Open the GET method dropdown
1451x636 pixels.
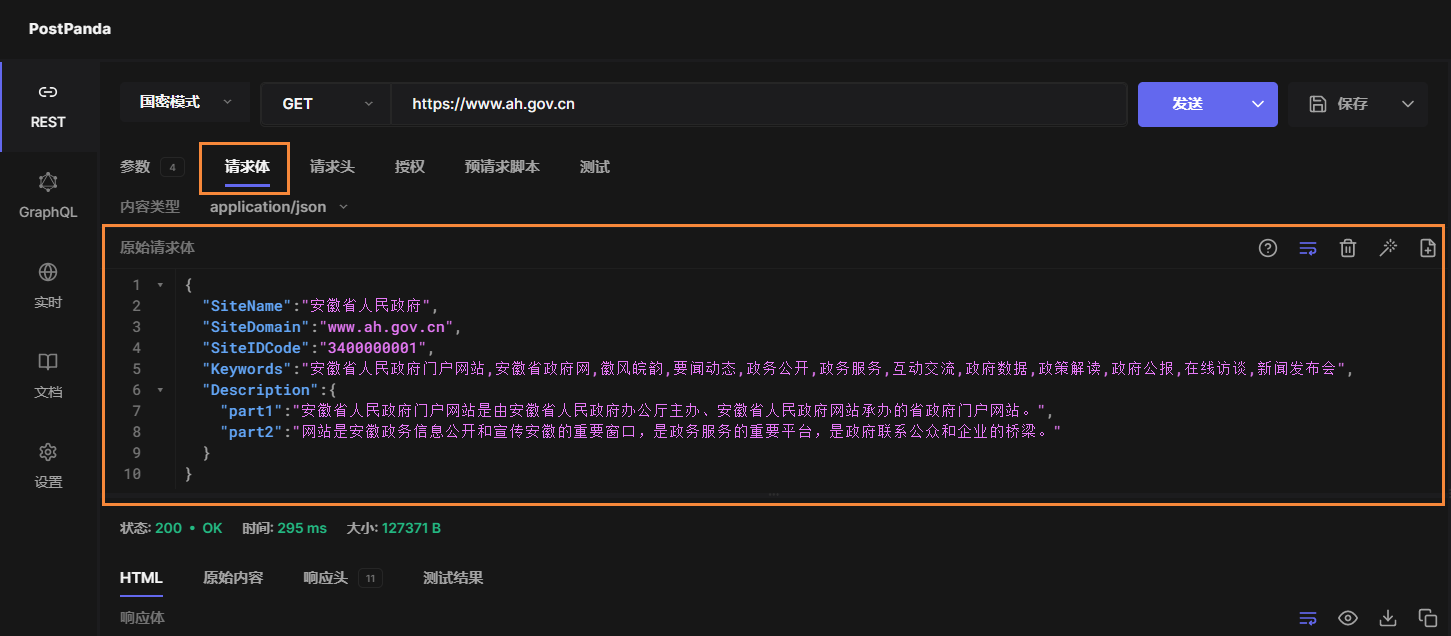324,103
